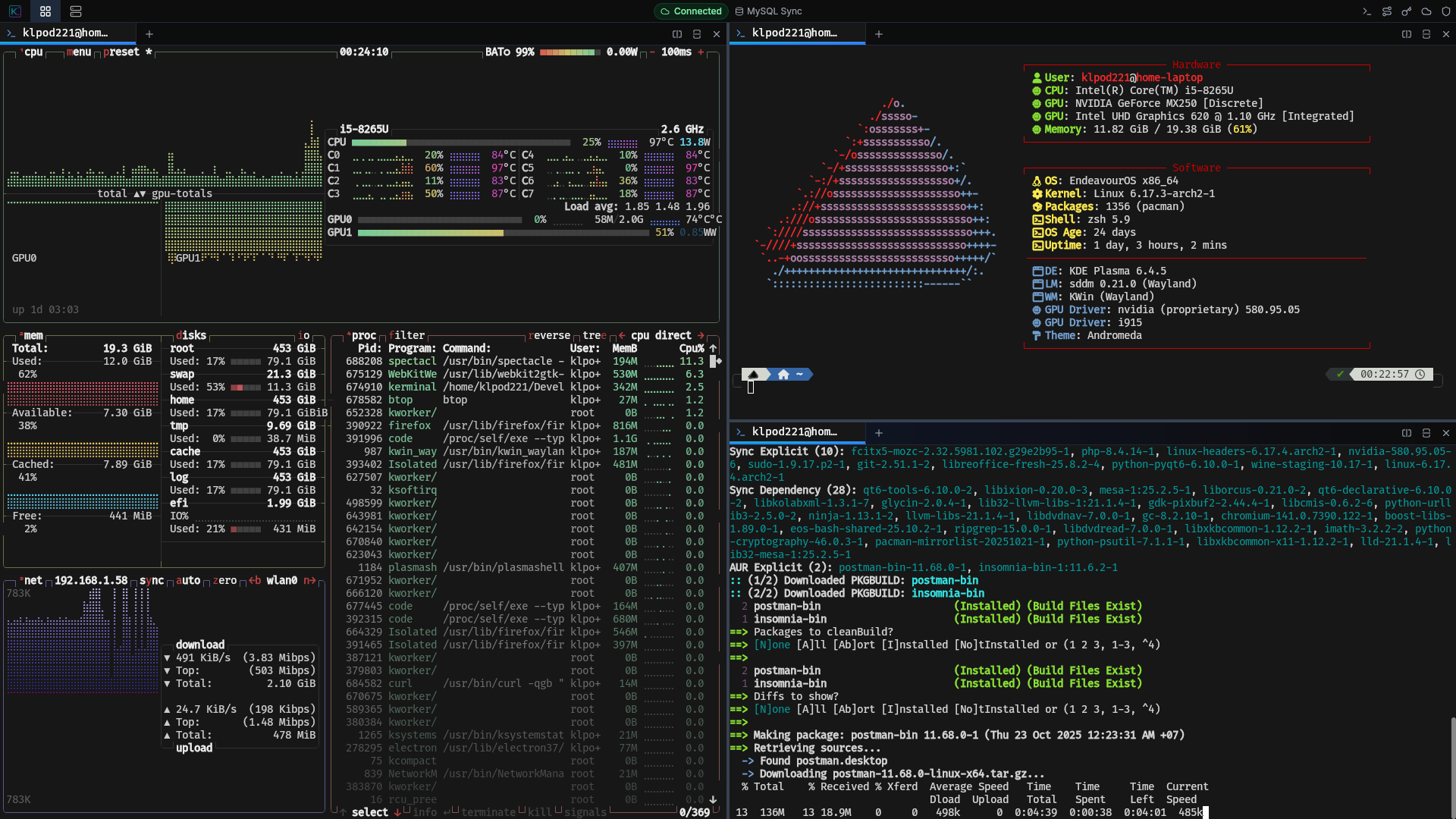Enable tree view in the btop process list

[x=595, y=335]
